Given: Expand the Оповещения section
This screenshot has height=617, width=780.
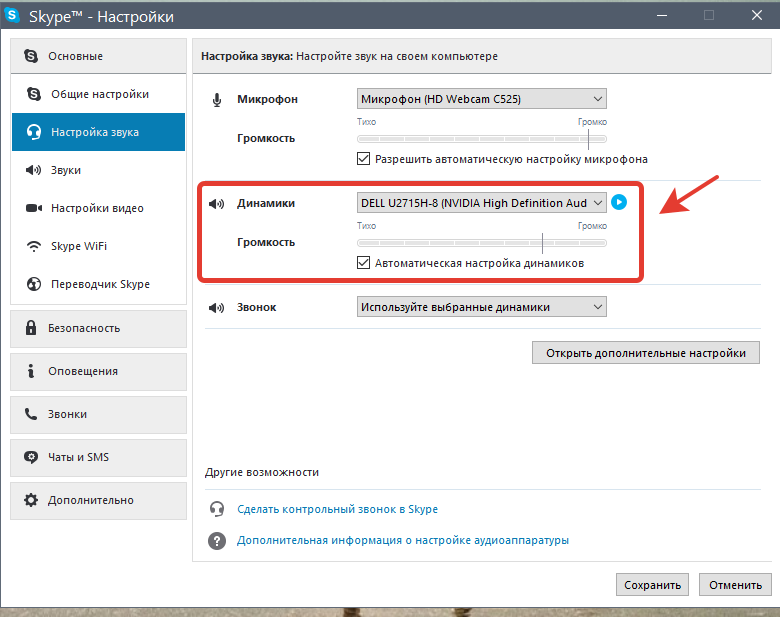Looking at the screenshot, I should [x=98, y=371].
